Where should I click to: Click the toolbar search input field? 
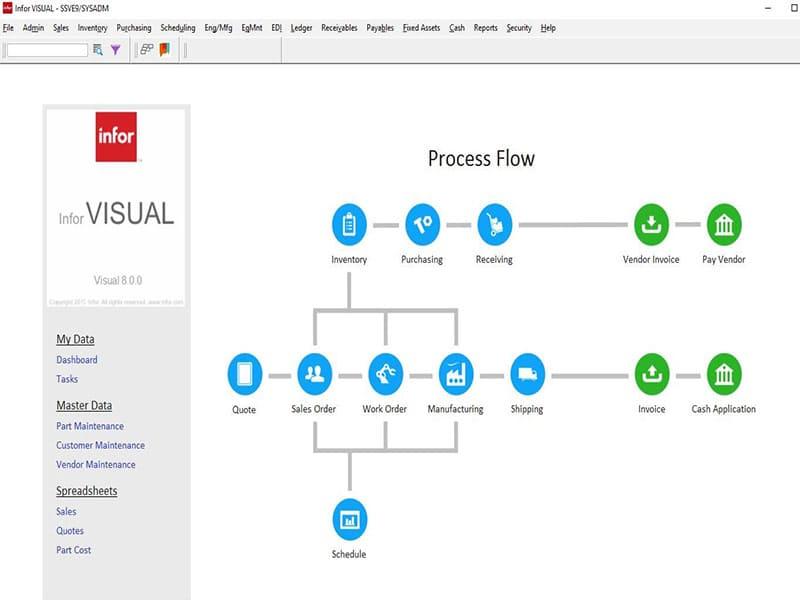[47, 50]
